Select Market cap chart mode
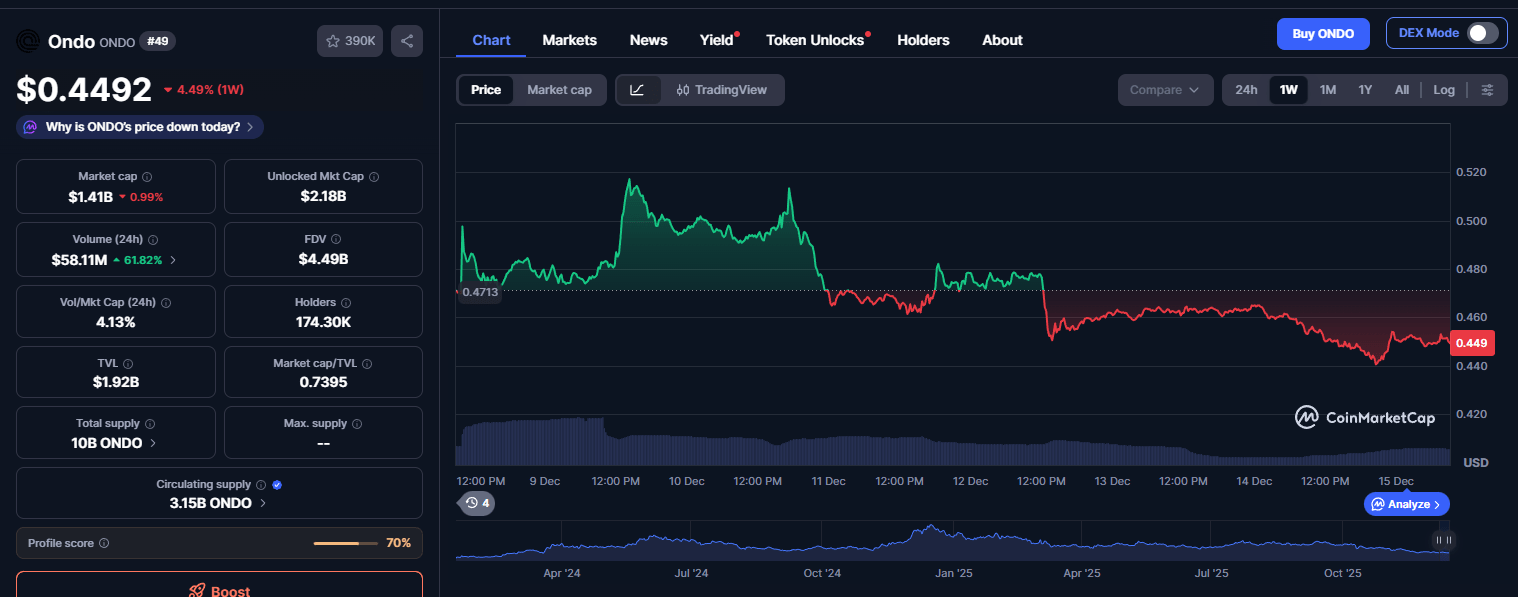The width and height of the screenshot is (1518, 597). click(559, 90)
